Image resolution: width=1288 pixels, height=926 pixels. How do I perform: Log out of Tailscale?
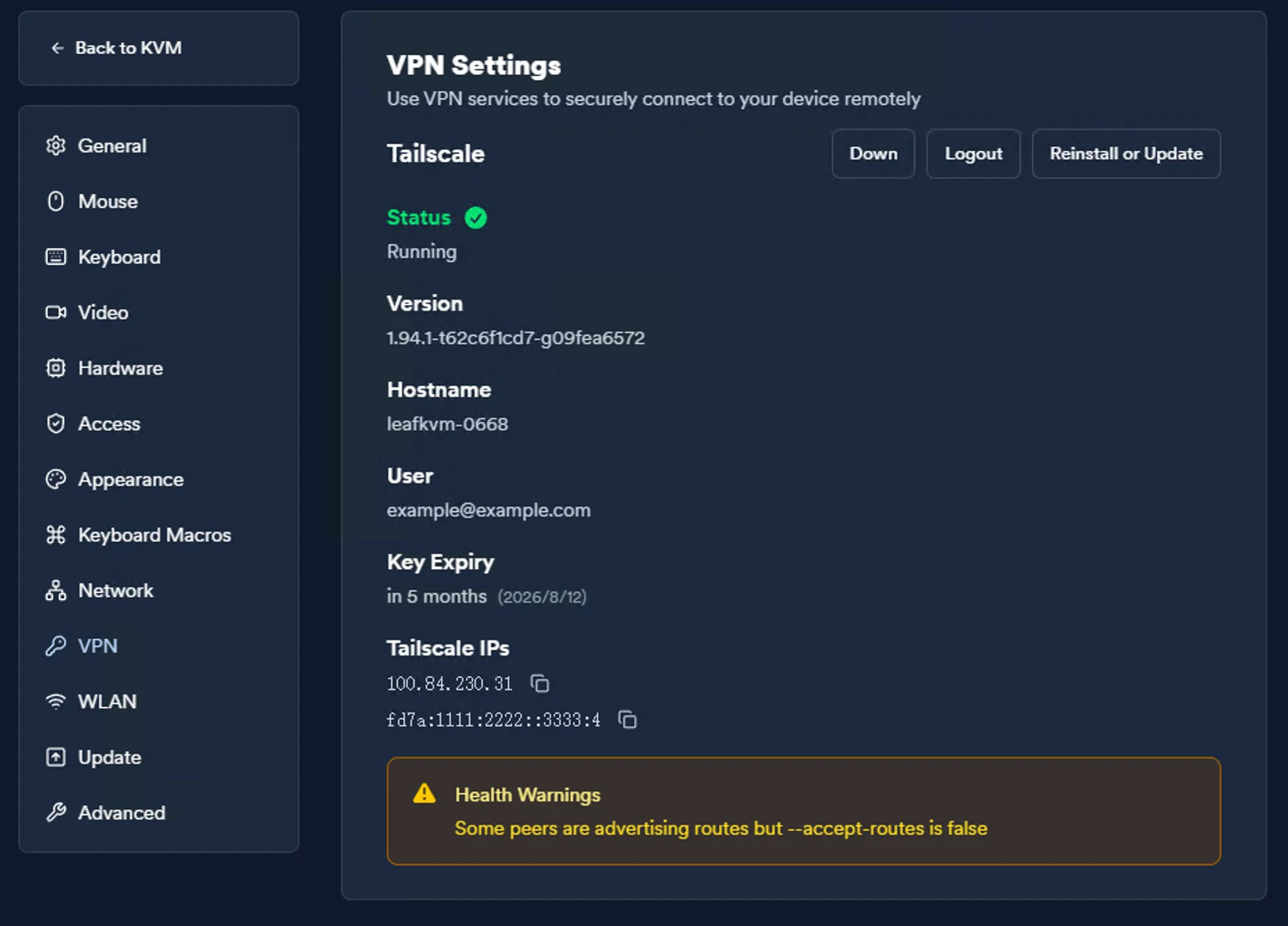click(x=973, y=154)
